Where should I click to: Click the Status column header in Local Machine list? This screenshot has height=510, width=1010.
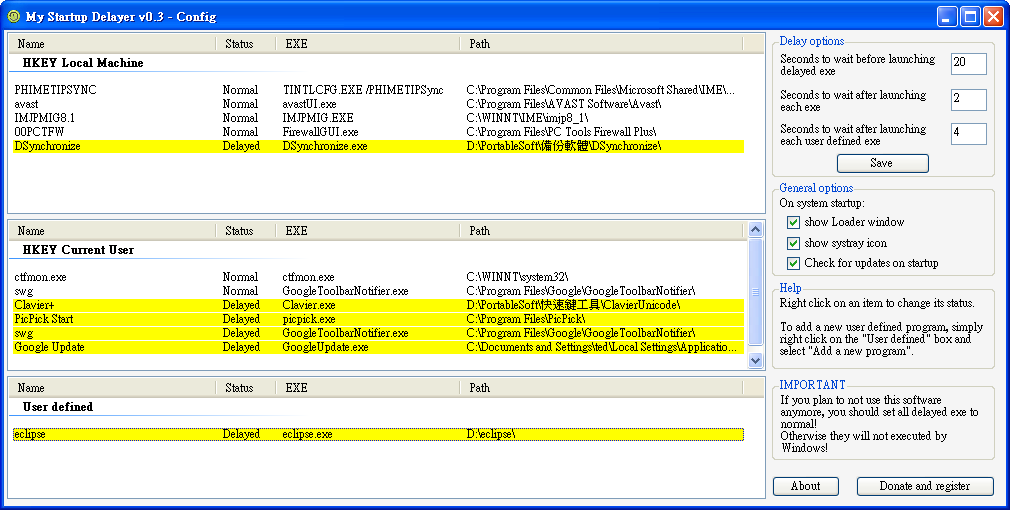(245, 44)
